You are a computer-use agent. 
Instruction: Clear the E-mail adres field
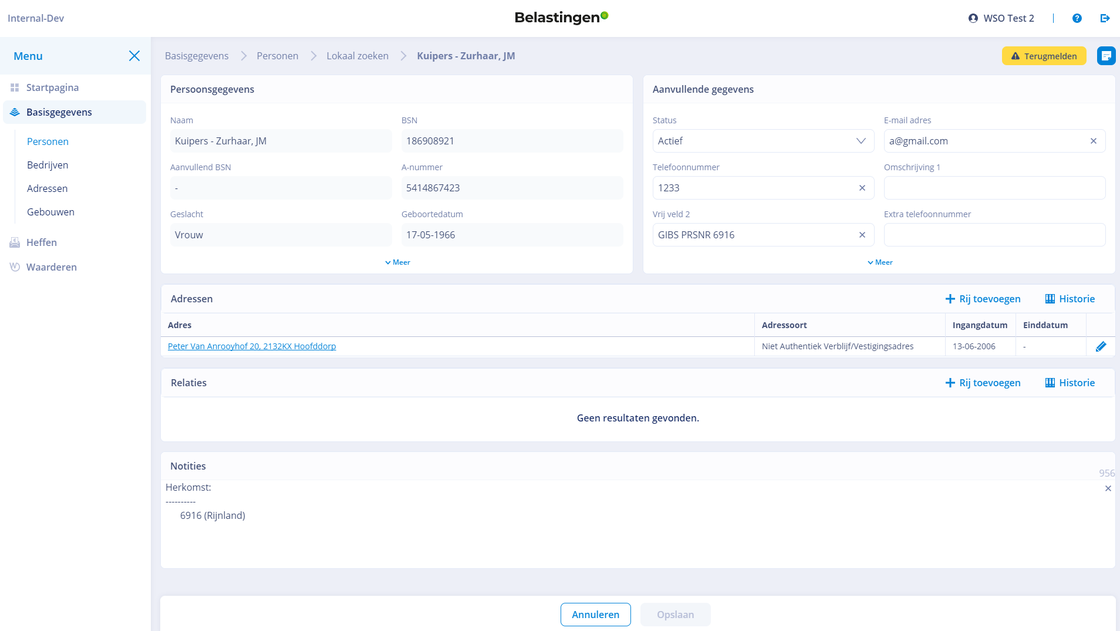click(1093, 141)
